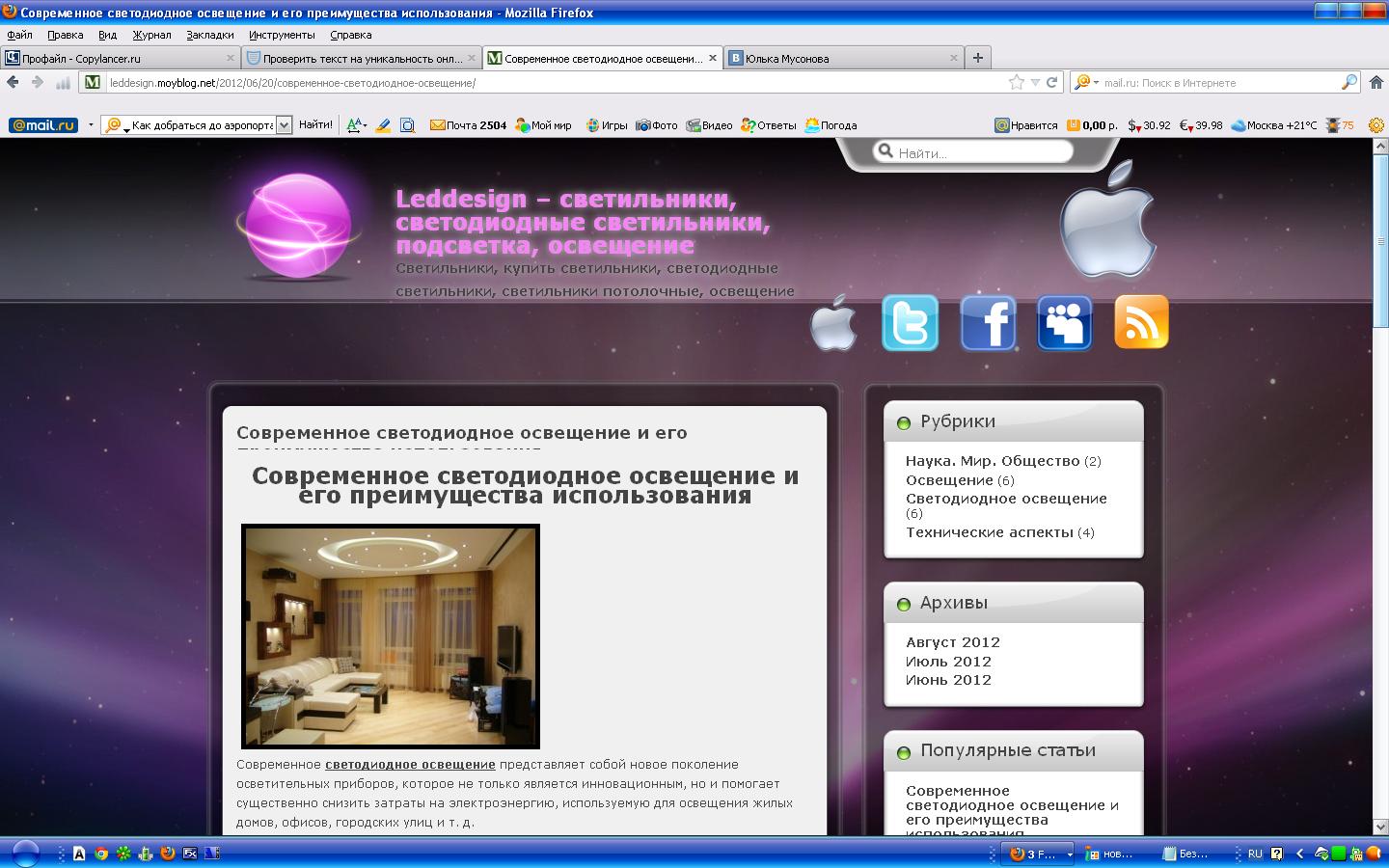This screenshot has height=868, width=1389.
Task: Switch the RU keyboard language indicator
Action: [x=1255, y=854]
